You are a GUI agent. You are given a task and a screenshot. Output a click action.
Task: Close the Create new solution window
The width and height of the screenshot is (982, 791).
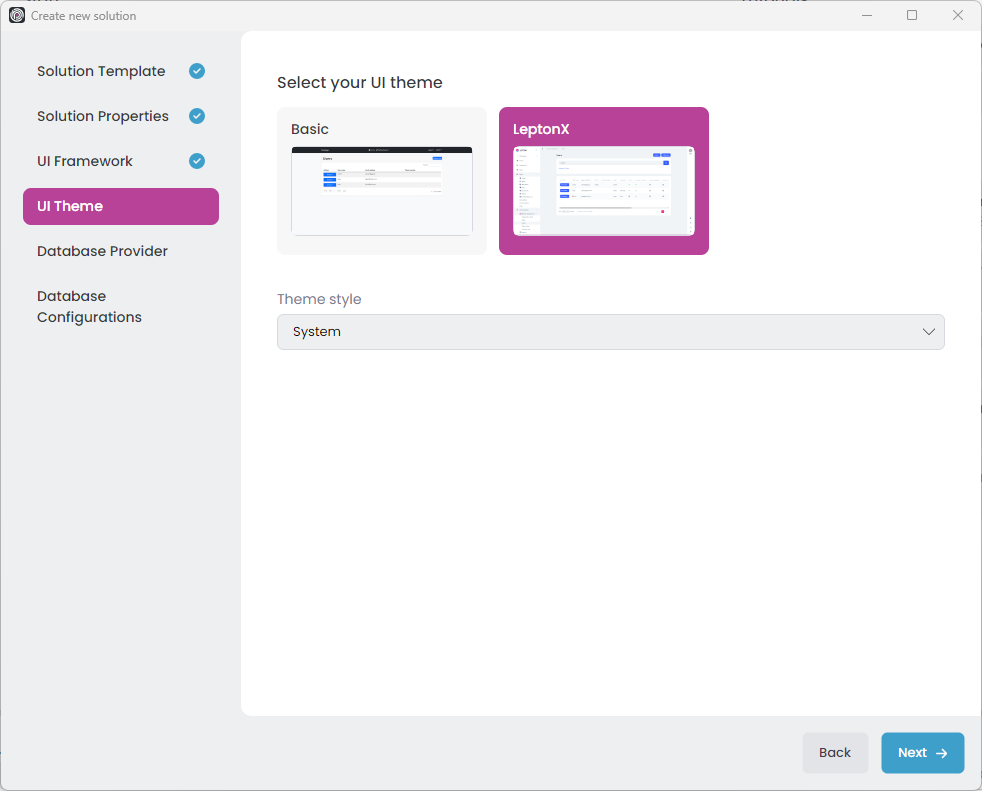pyautogui.click(x=958, y=16)
